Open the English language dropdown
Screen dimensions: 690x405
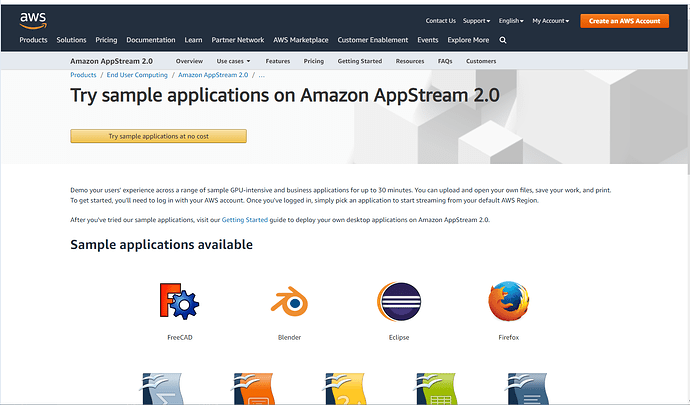pos(511,21)
